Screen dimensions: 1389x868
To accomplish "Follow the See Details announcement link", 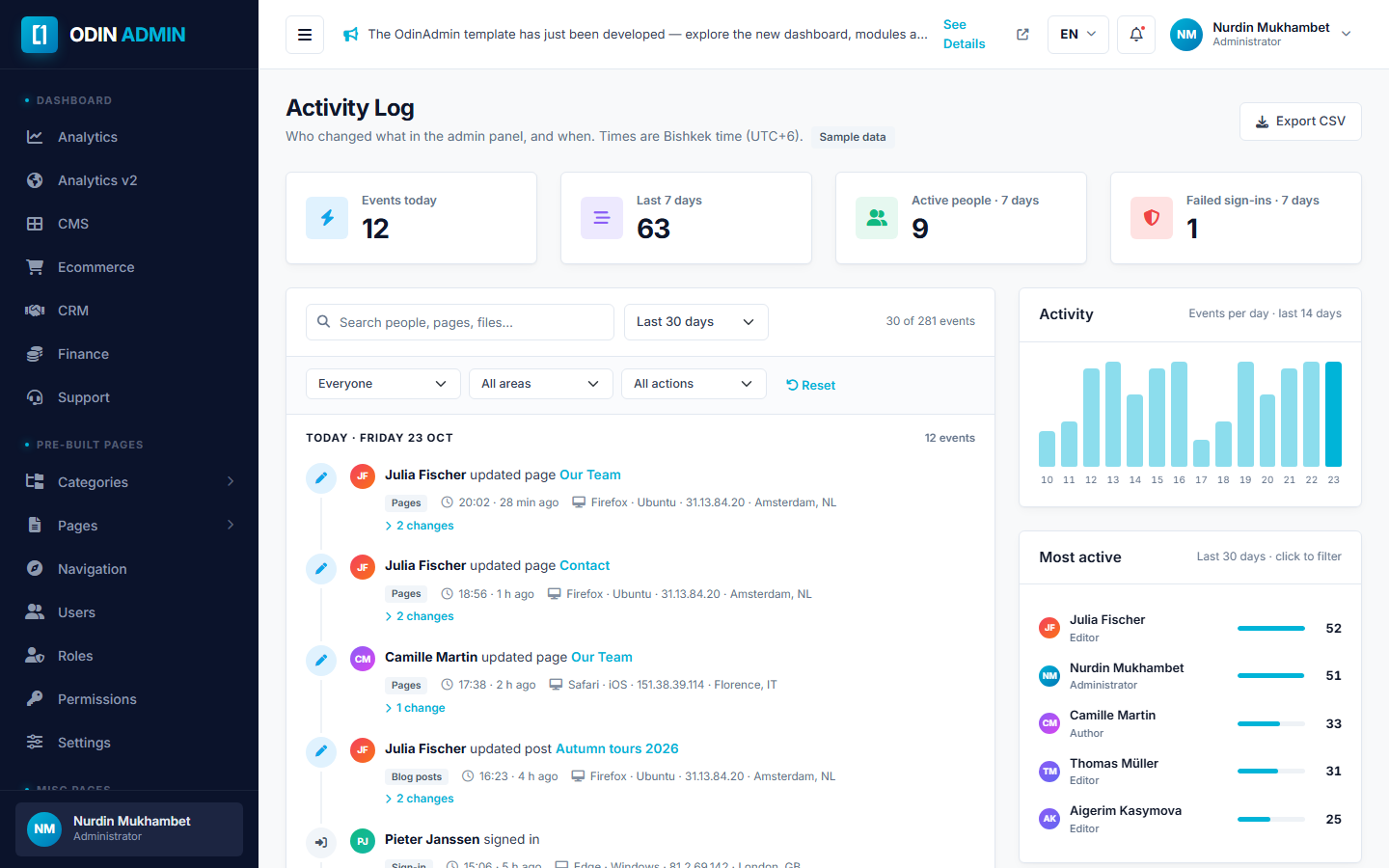I will point(964,35).
